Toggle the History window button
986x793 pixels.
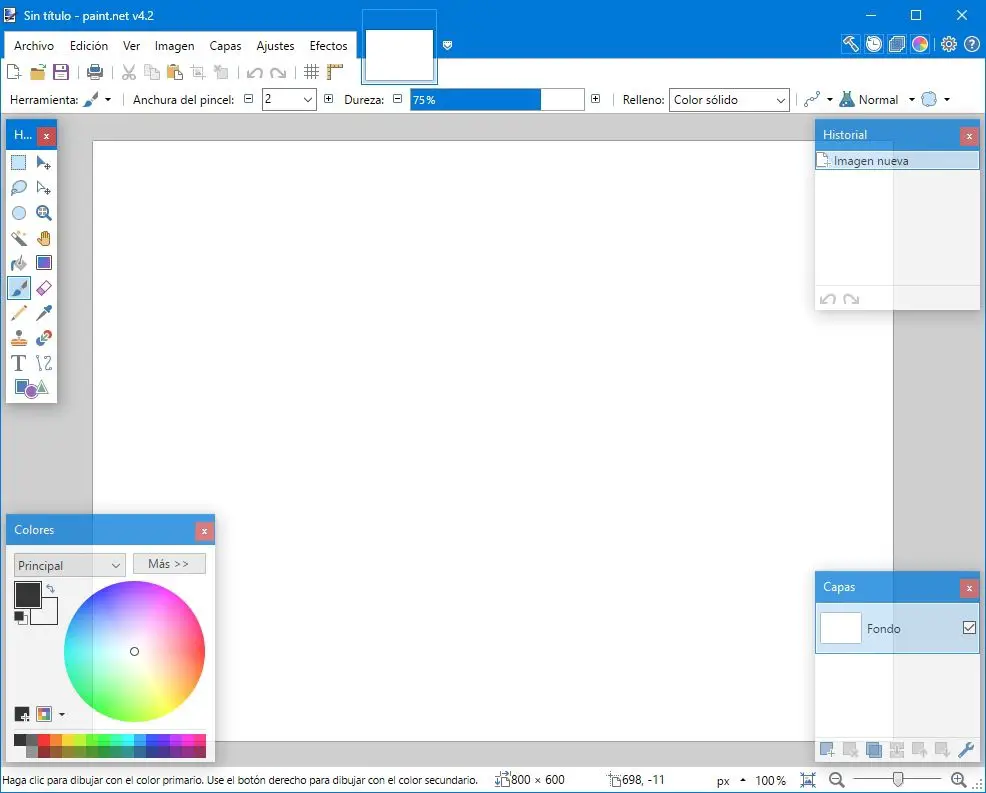tap(873, 44)
